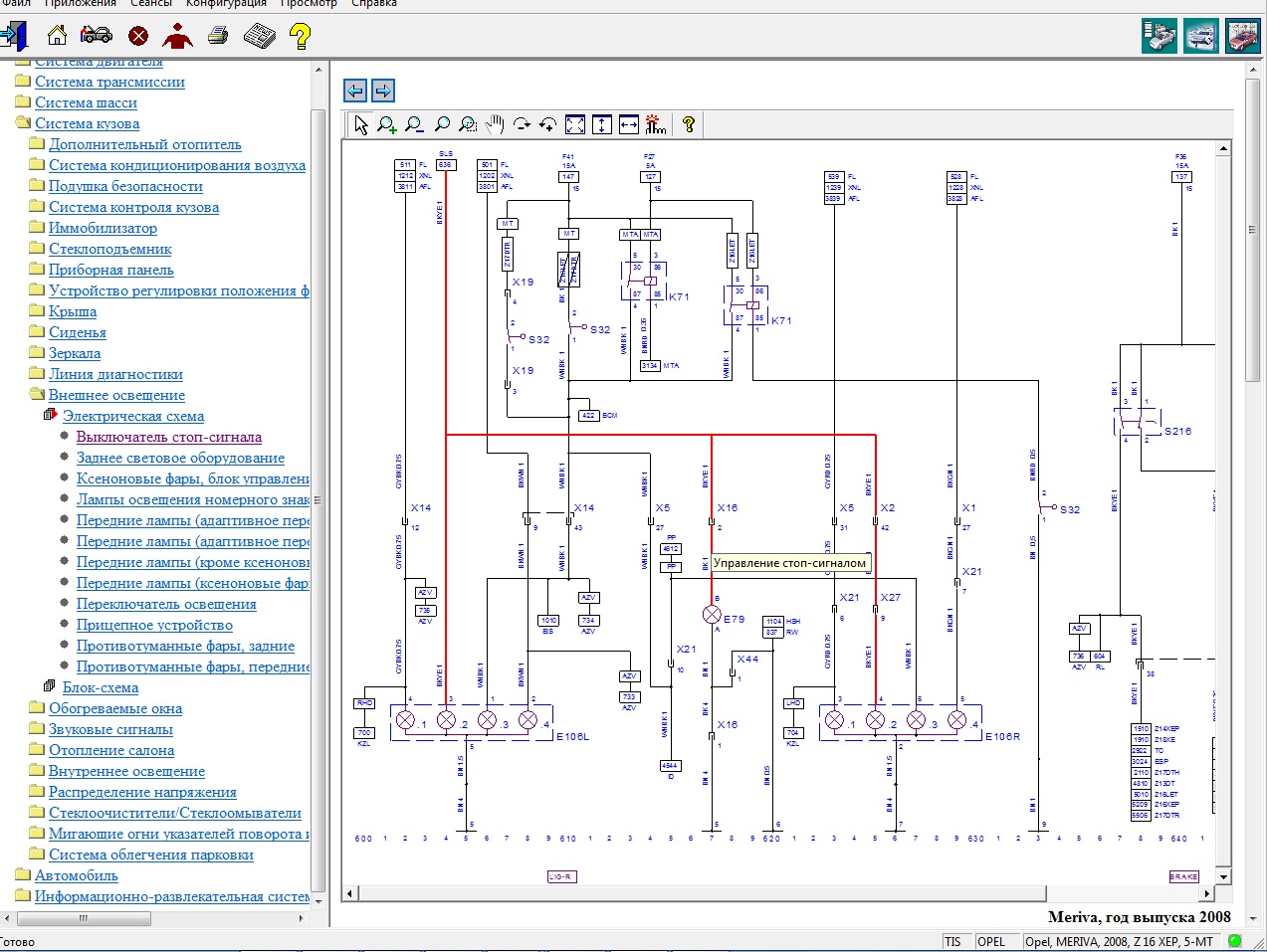Select the zoom in magnifier tool

(x=387, y=124)
